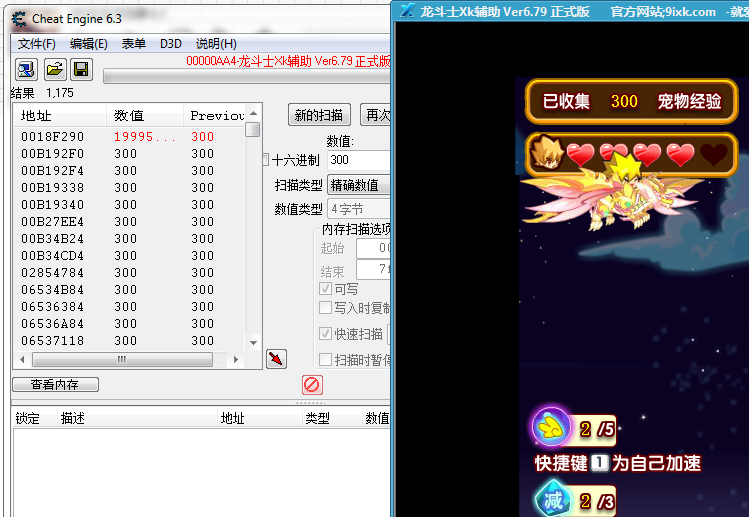
Task: Toggle the 快速扫描 checkbox
Action: [x=325, y=334]
